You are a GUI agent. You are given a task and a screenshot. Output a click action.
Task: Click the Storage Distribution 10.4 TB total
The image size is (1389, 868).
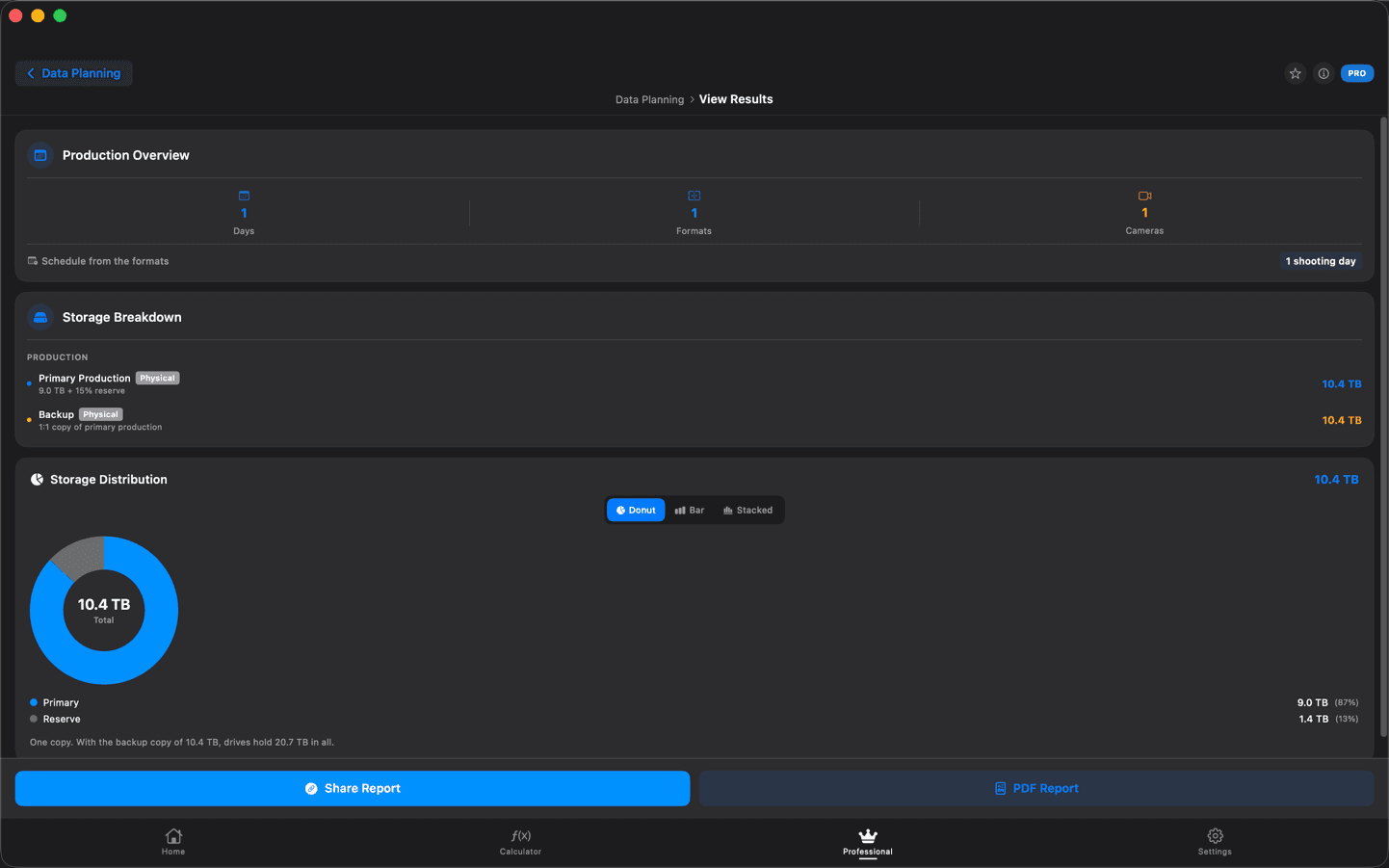tap(1336, 480)
